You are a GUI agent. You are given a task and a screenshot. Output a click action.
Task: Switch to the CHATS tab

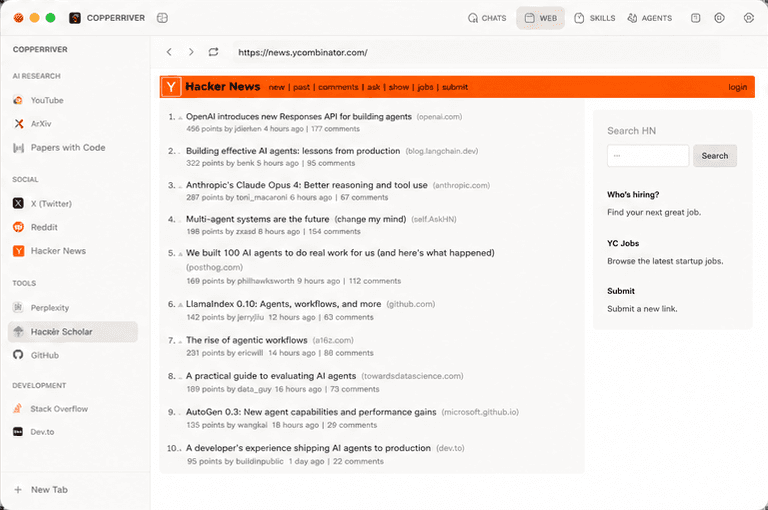coord(487,18)
